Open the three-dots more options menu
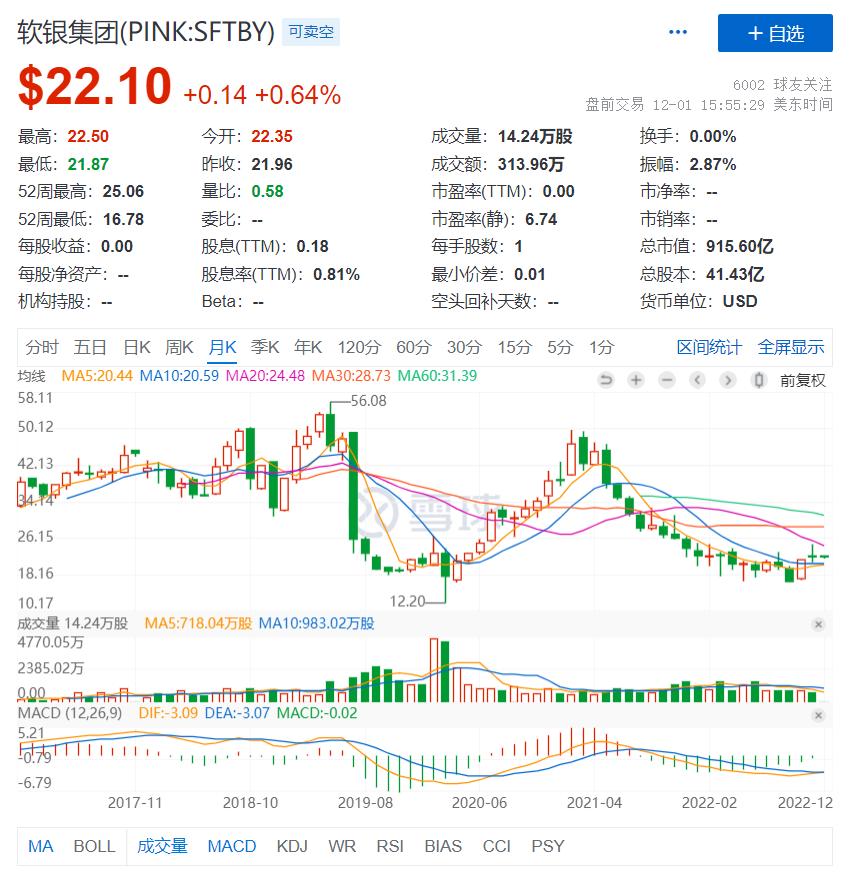This screenshot has width=856, height=872. 677,32
